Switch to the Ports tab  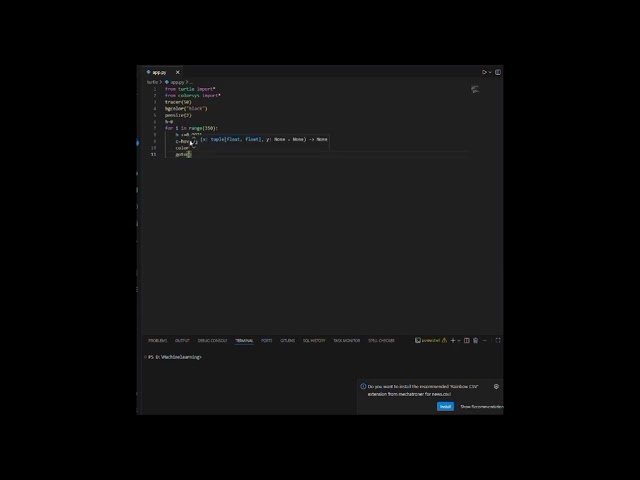point(267,340)
